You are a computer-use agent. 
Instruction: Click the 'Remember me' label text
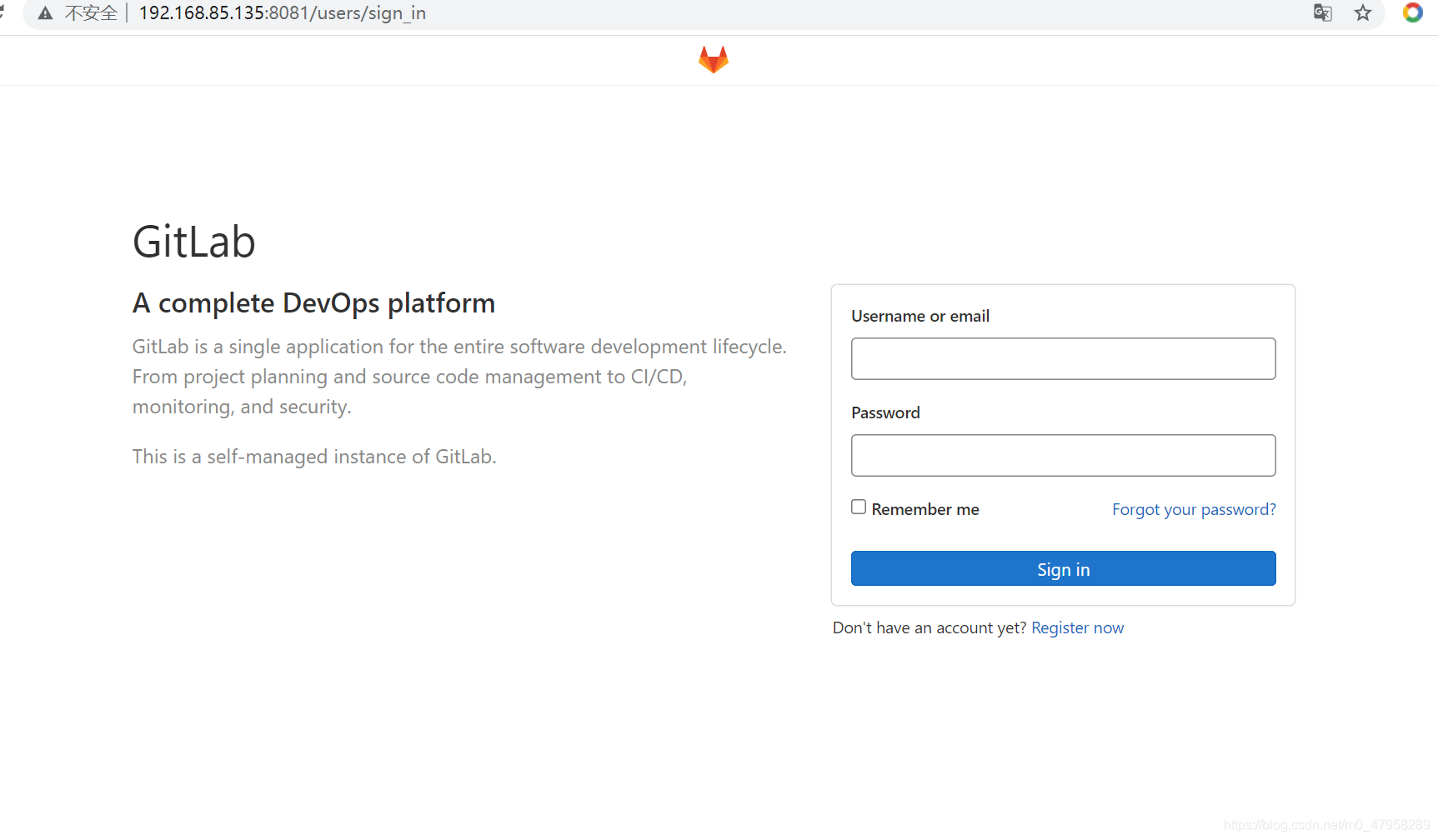click(x=925, y=509)
